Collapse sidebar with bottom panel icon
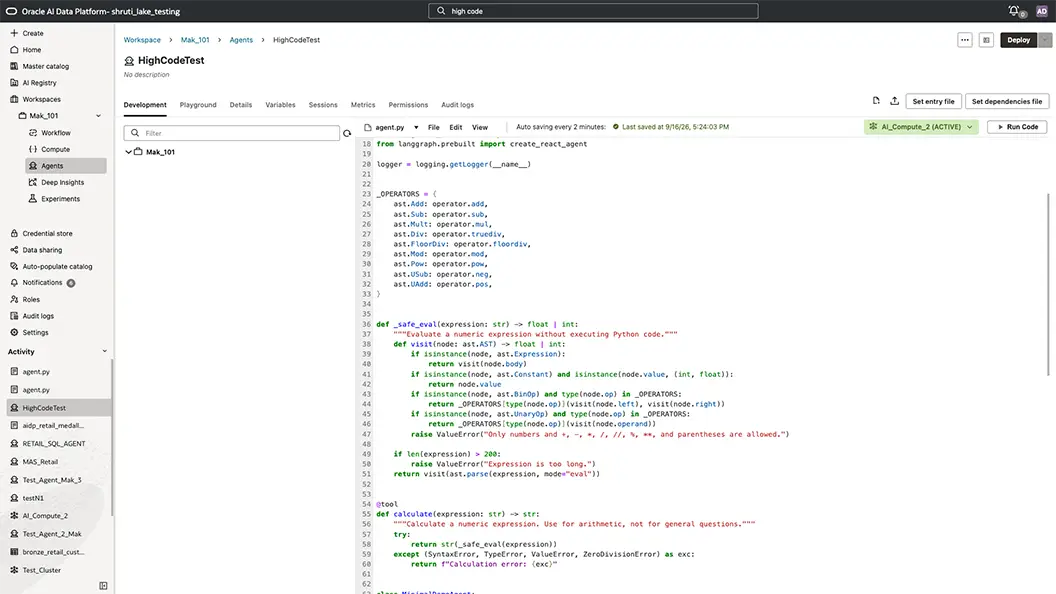This screenshot has width=1056, height=594. click(103, 586)
